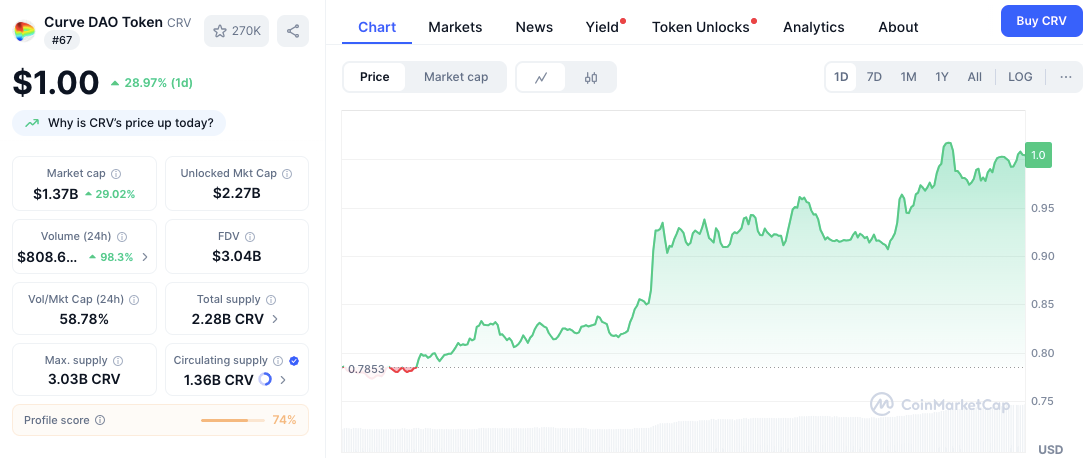Open "Why is CRV's price up today?"
Image resolution: width=1083 pixels, height=458 pixels.
tap(119, 123)
